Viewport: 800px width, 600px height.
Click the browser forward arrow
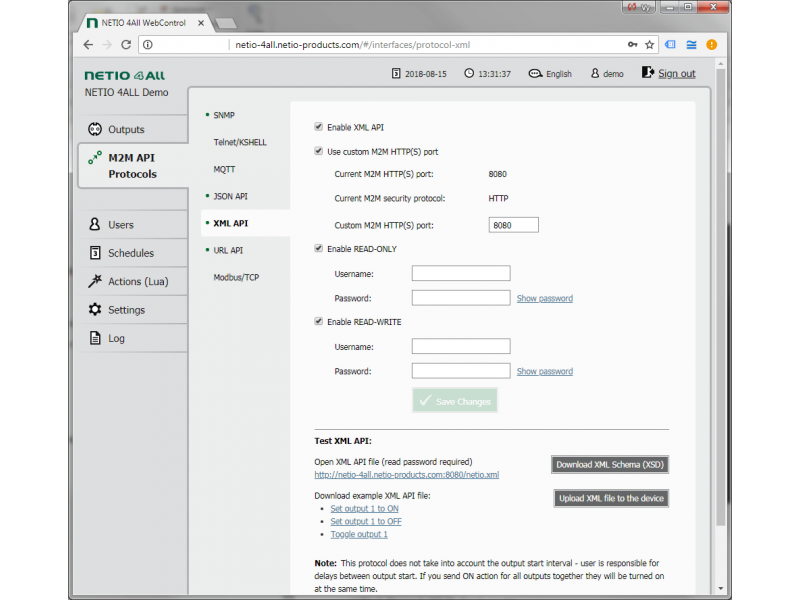click(x=107, y=45)
